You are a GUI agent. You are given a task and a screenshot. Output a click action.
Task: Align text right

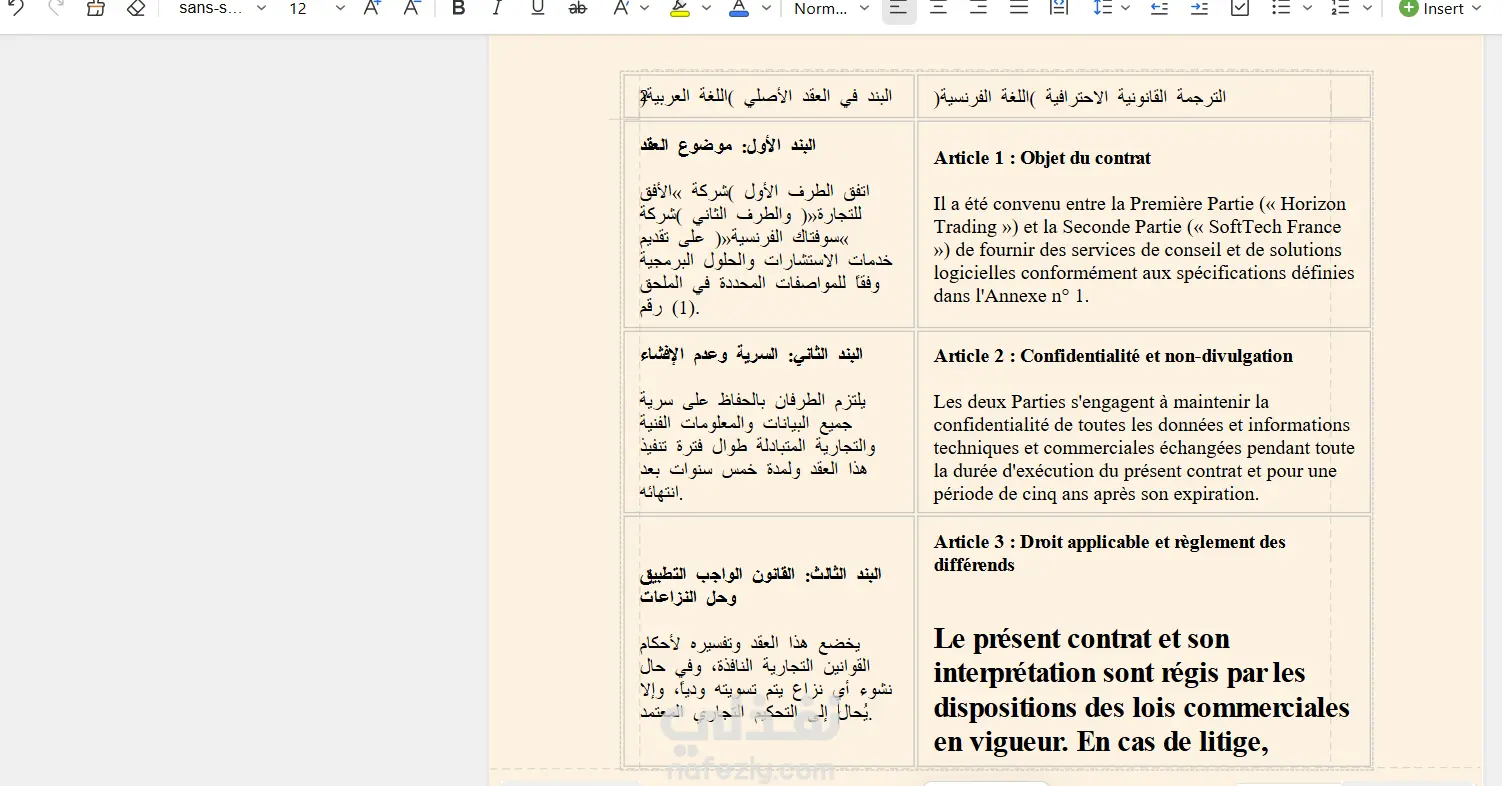tap(979, 8)
